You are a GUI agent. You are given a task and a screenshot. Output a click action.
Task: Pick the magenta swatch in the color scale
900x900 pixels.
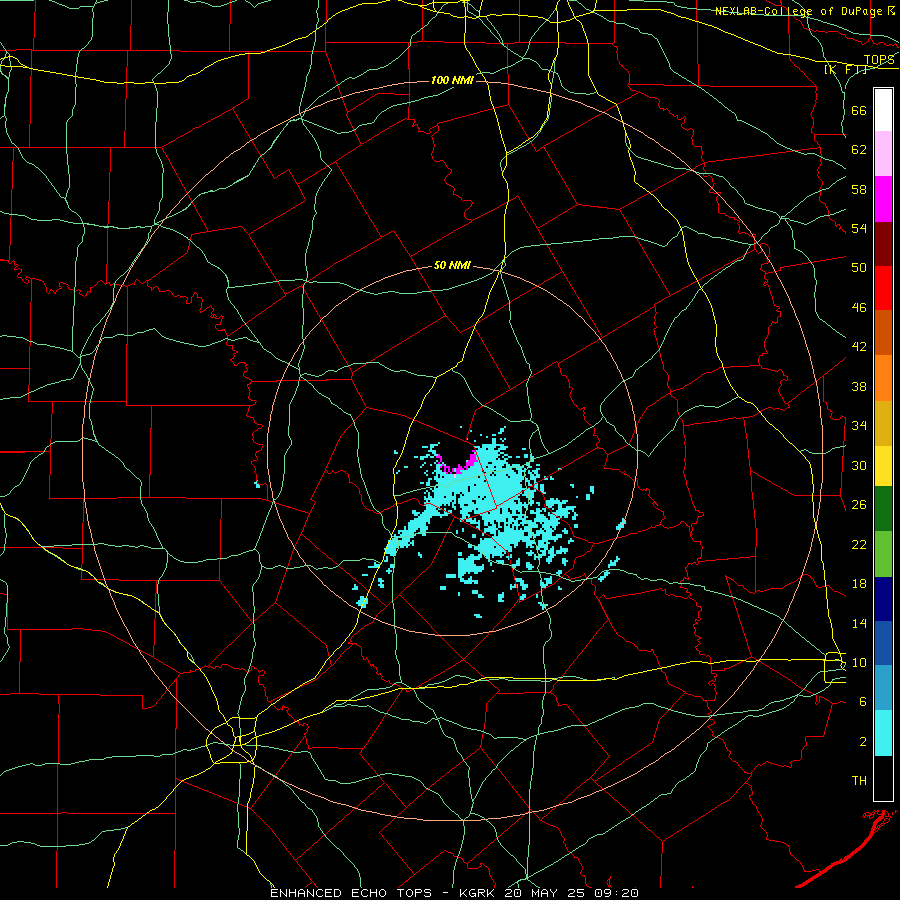883,199
